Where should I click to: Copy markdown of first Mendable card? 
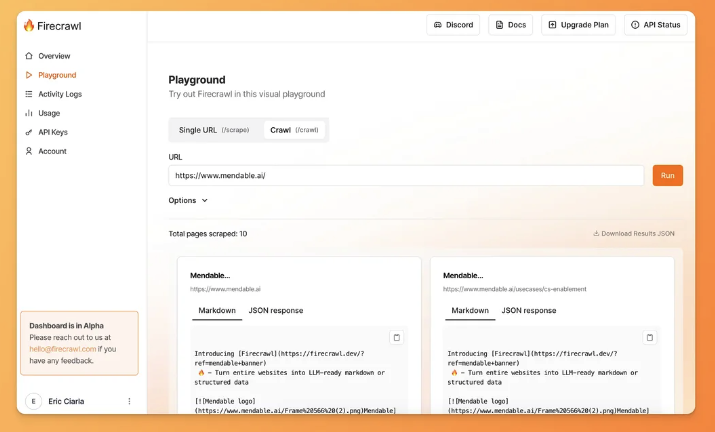tap(396, 338)
